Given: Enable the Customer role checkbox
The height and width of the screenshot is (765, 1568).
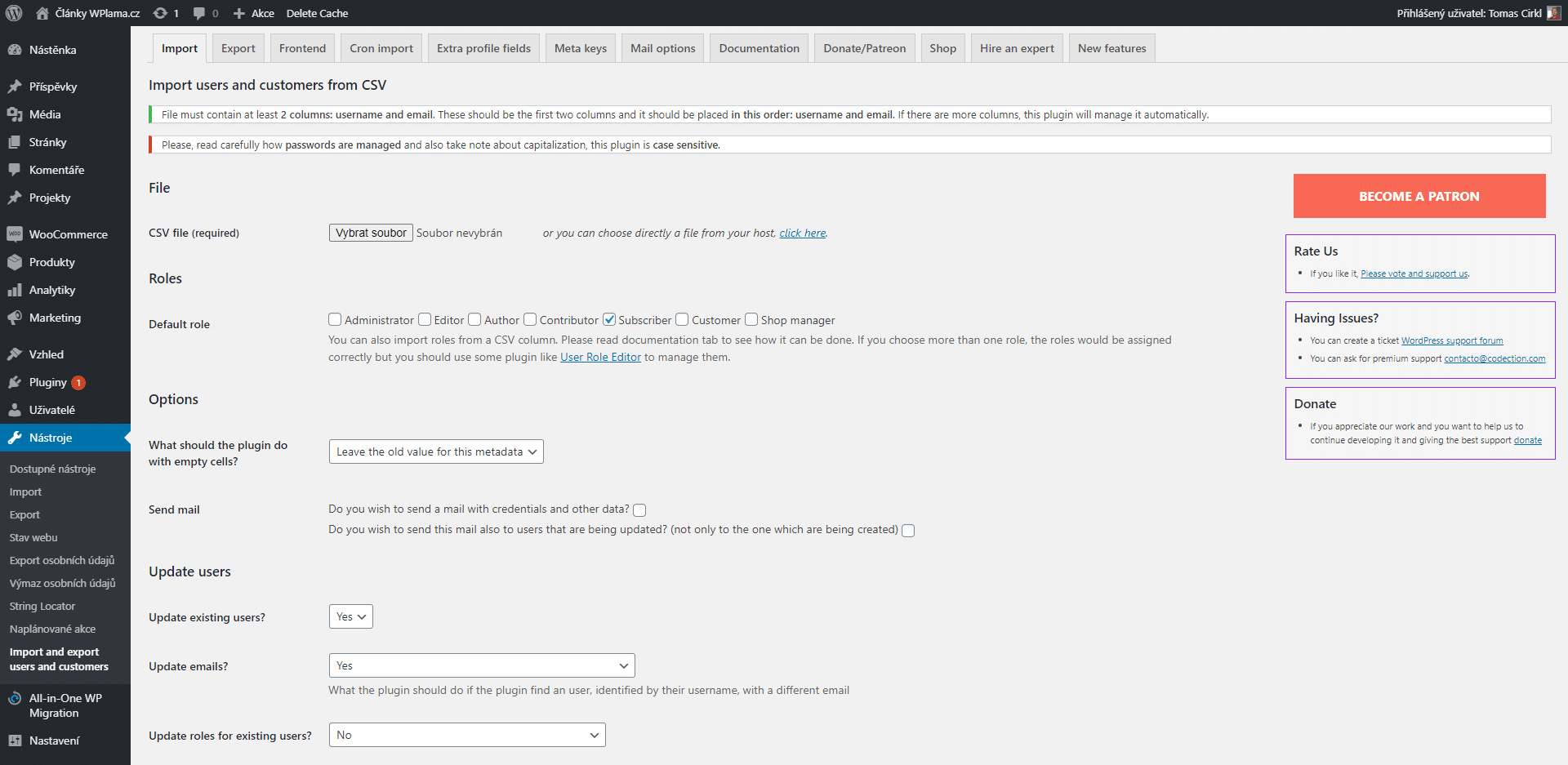Looking at the screenshot, I should (682, 319).
